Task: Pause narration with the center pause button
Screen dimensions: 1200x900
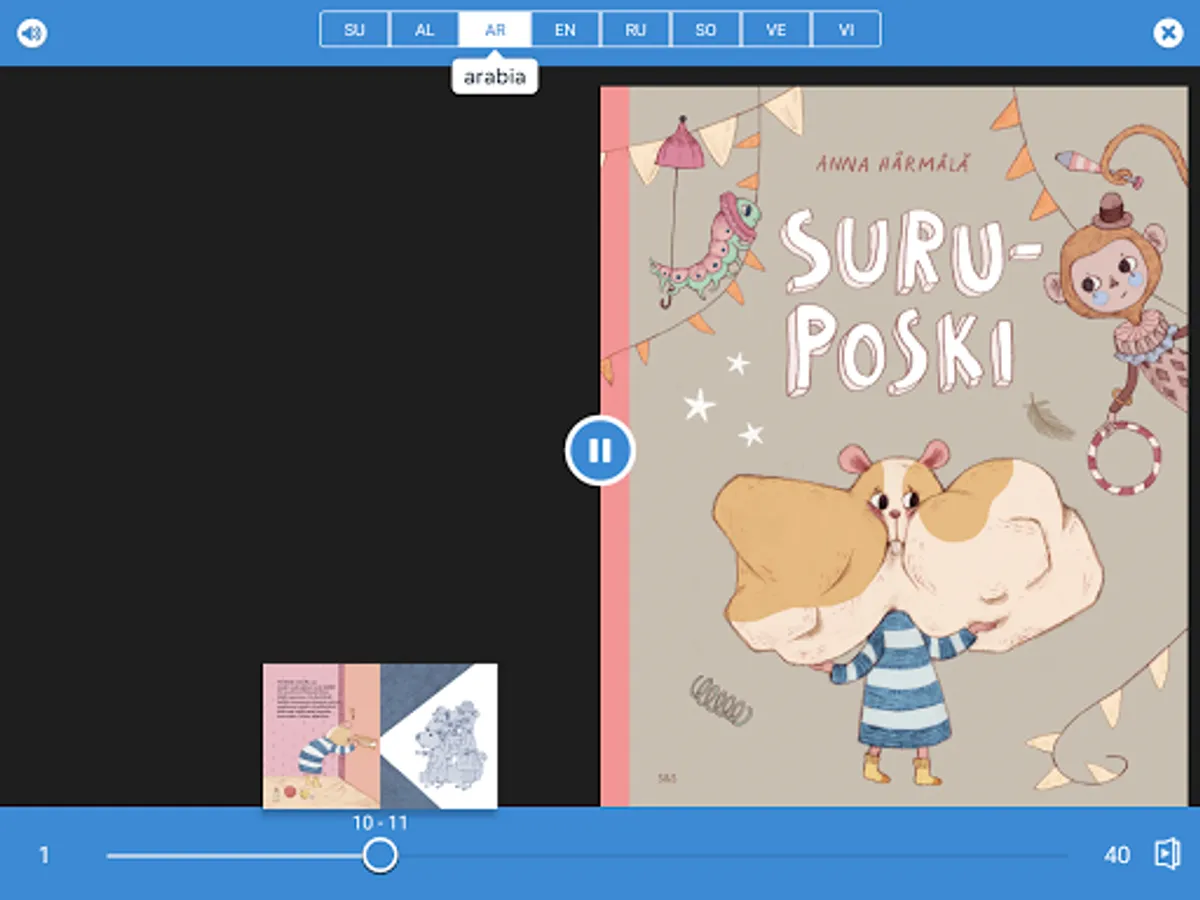Action: pos(600,451)
